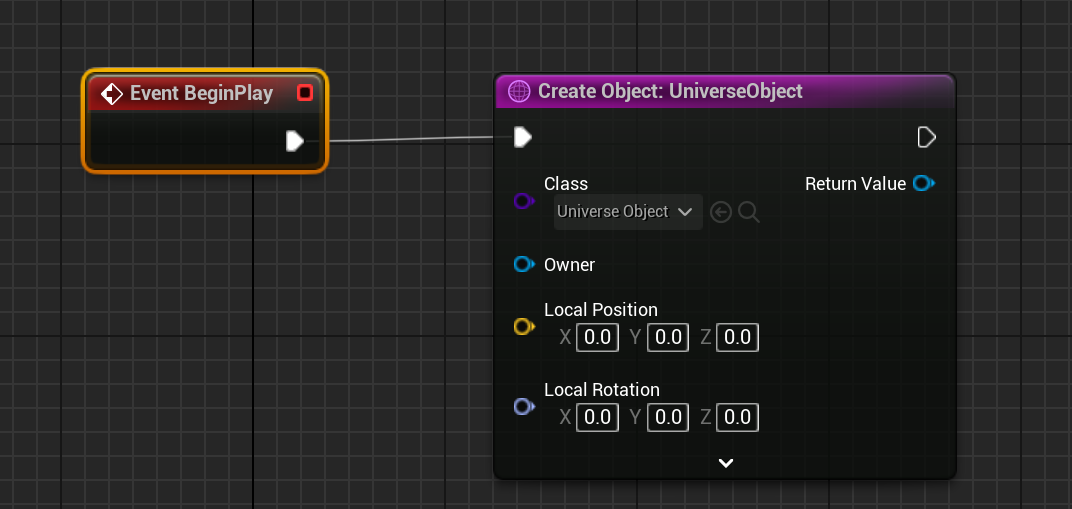Click the Local Position X value field
The image size is (1072, 509).
(x=597, y=338)
